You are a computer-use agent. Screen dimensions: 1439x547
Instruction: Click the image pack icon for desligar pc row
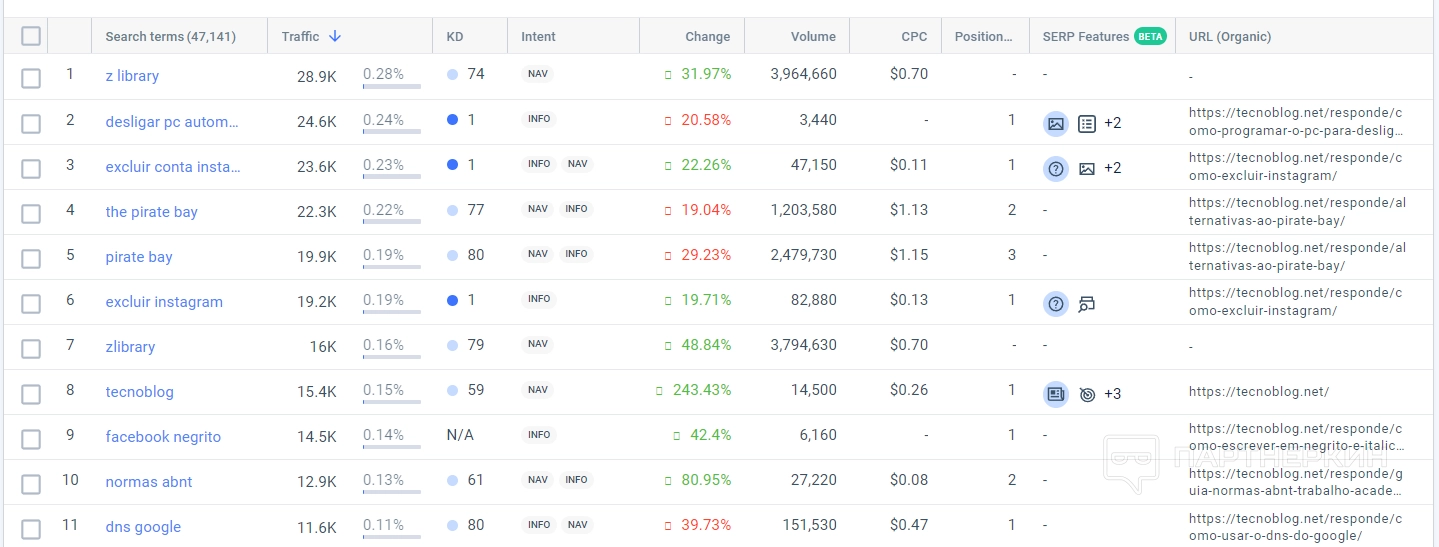click(1056, 123)
